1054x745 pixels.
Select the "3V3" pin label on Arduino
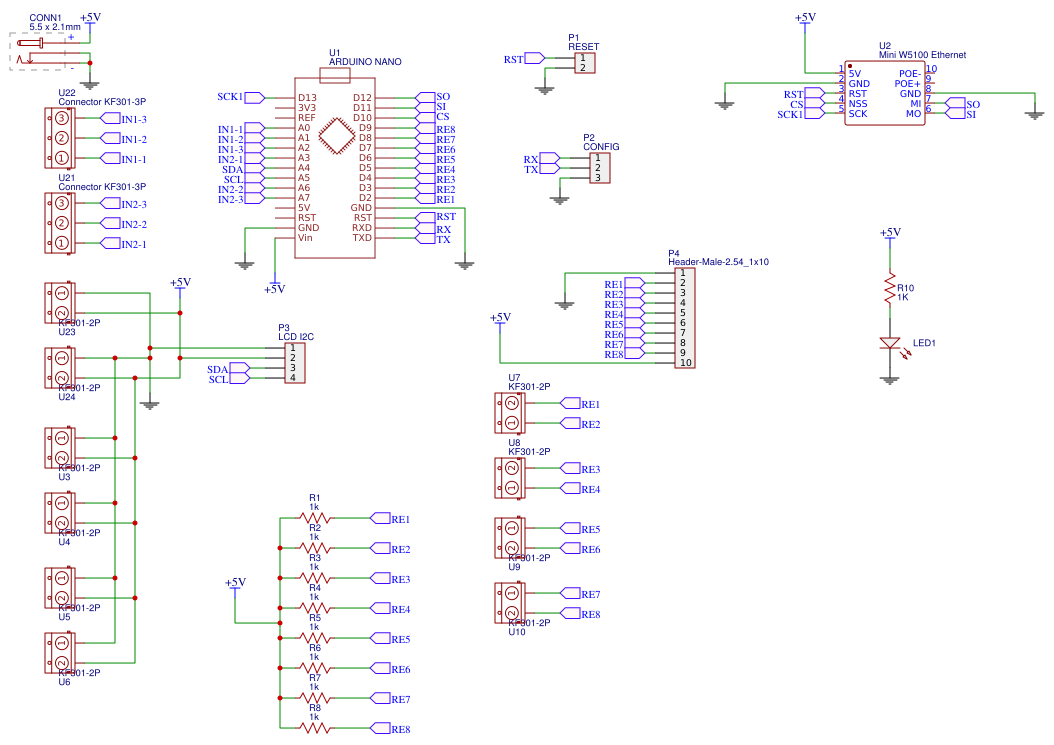[x=307, y=108]
